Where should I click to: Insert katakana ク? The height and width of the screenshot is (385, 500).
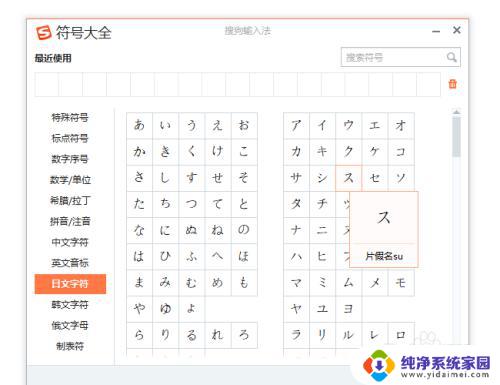tap(349, 152)
